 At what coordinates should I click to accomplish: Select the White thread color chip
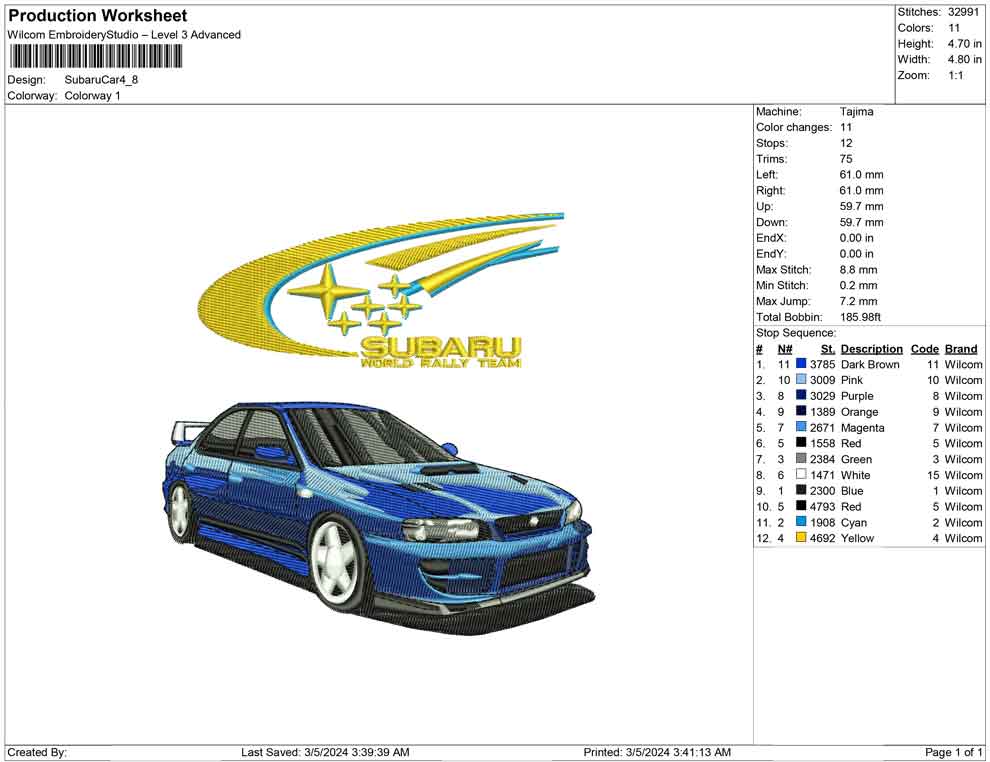click(799, 475)
